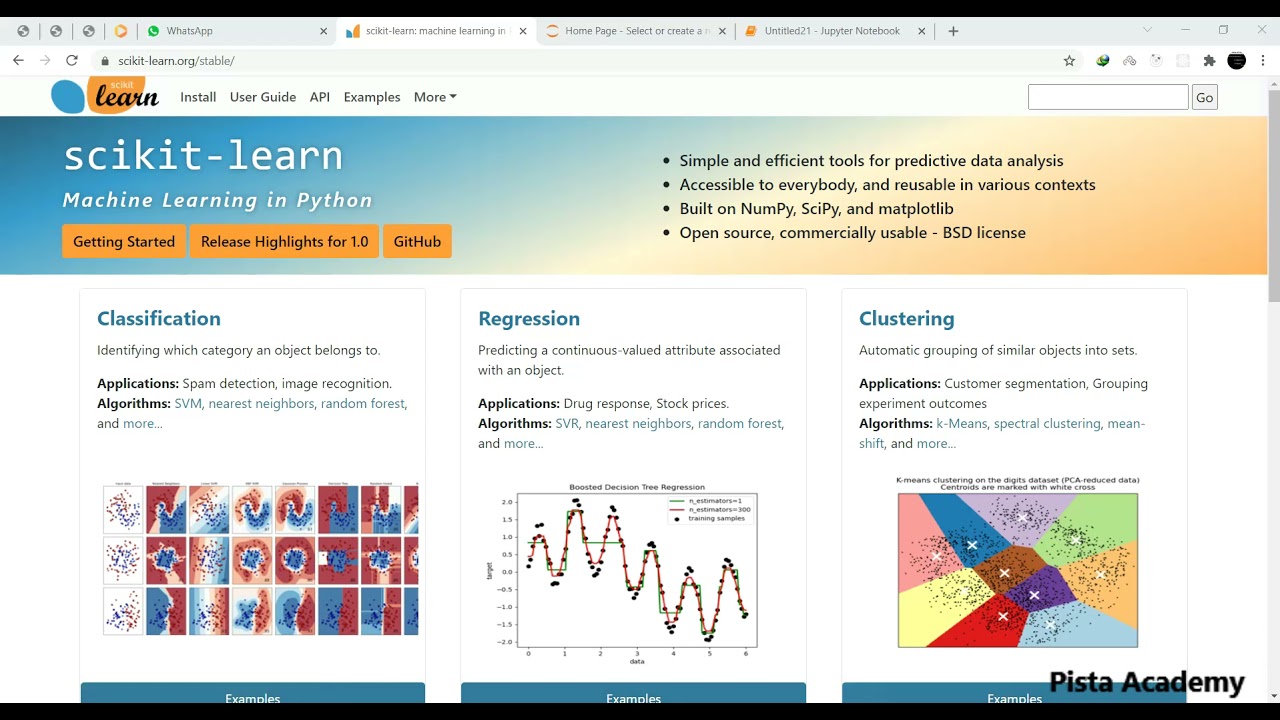Switch to third pinned tab

point(88,31)
